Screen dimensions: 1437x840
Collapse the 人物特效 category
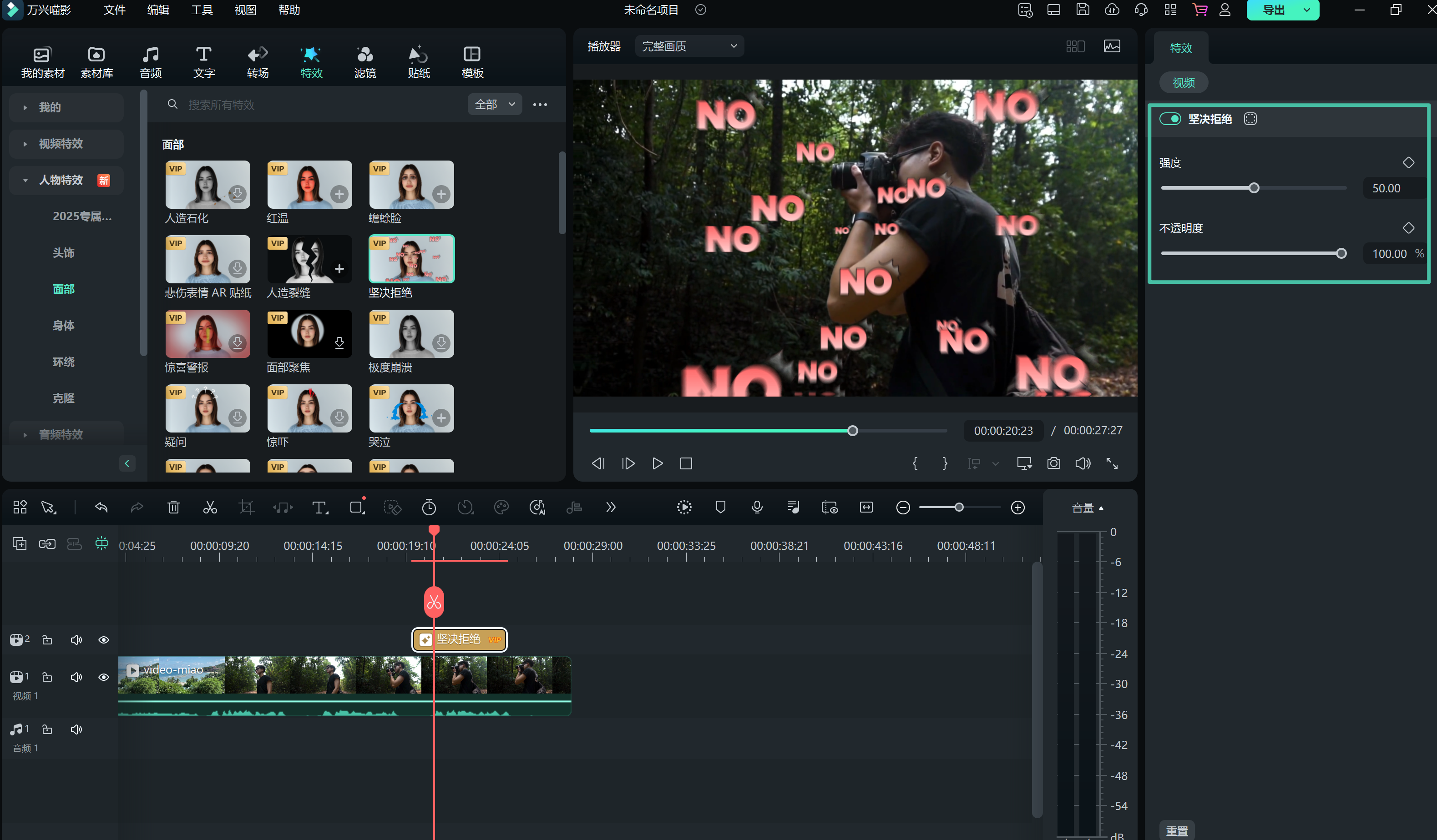point(66,180)
